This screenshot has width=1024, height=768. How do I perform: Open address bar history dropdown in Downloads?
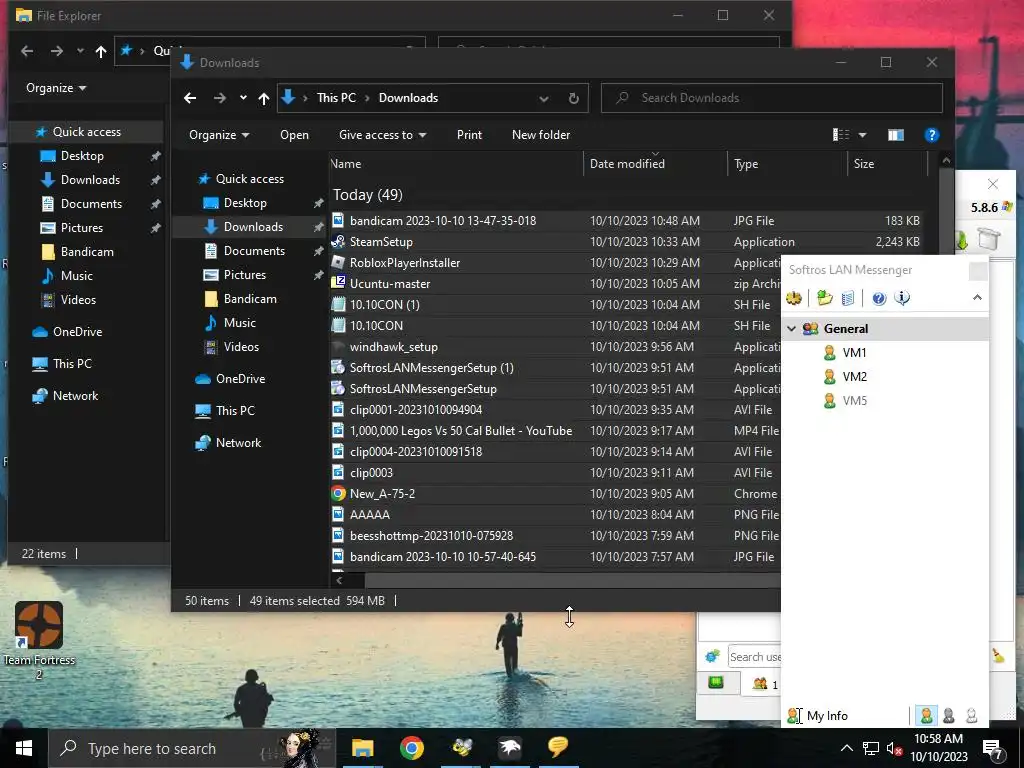coord(543,99)
